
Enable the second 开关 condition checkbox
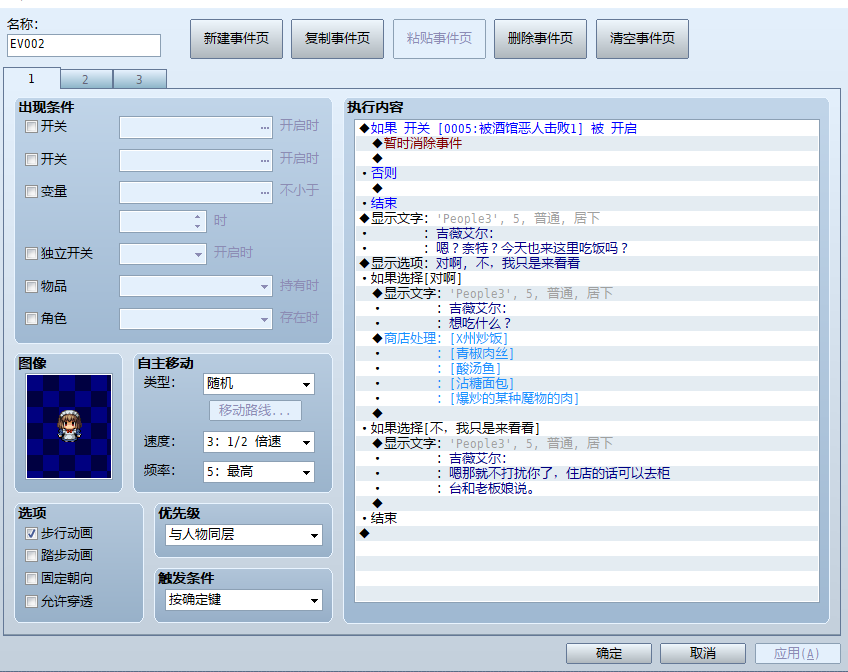31,159
